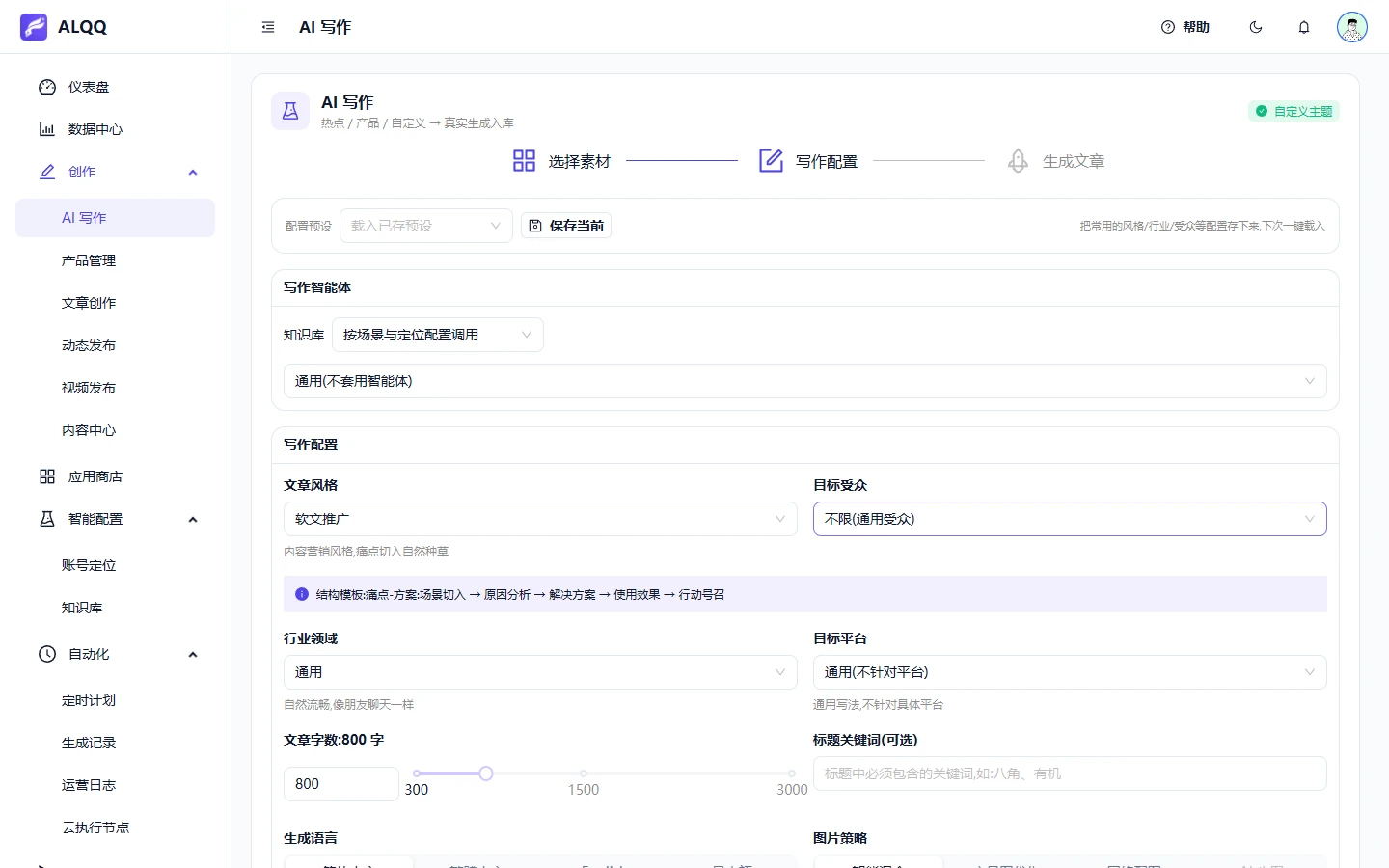Open the 行业领域 通用 dropdown
This screenshot has height=868, width=1389.
pyautogui.click(x=540, y=672)
